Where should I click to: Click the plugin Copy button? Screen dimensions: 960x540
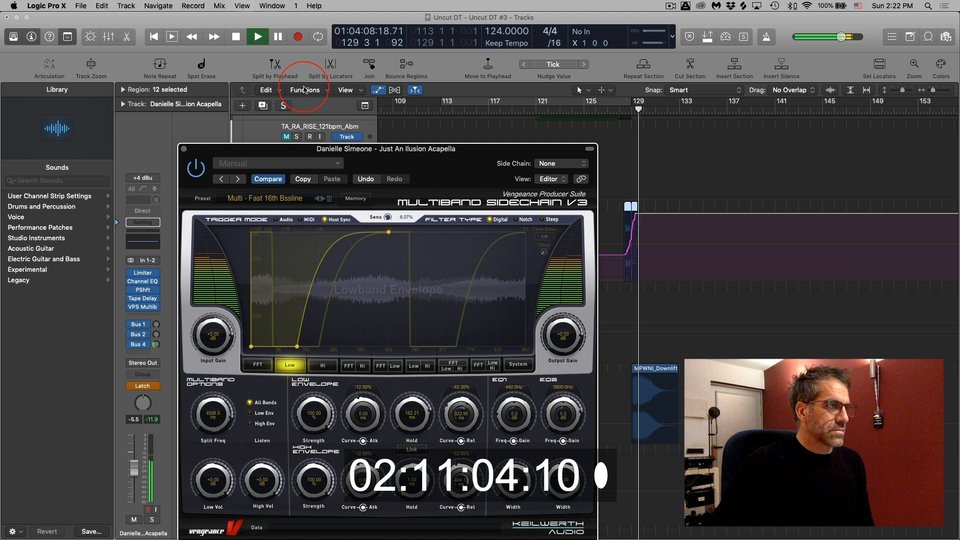302,179
